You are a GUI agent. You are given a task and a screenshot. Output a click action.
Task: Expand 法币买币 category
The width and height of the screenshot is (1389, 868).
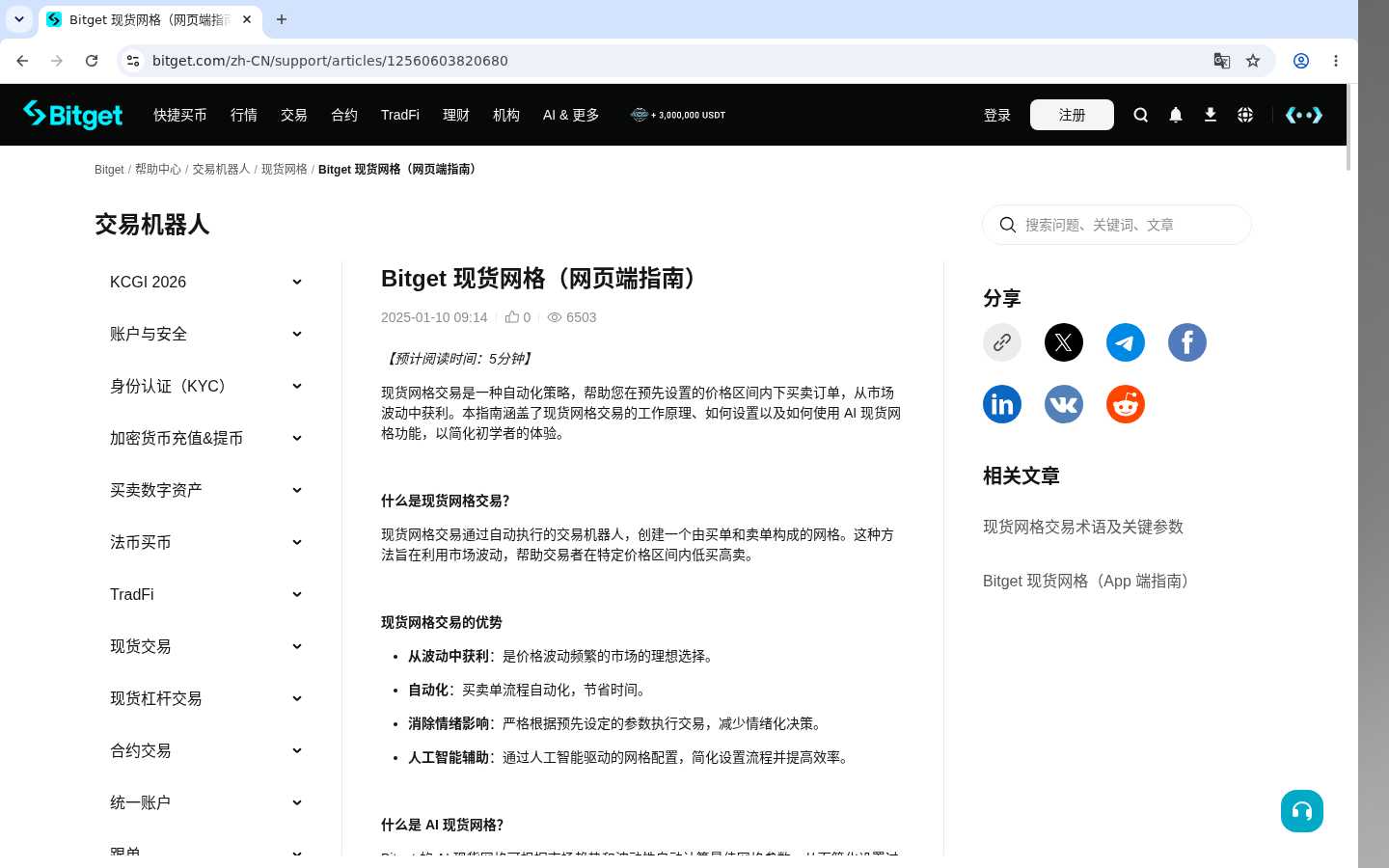(206, 542)
